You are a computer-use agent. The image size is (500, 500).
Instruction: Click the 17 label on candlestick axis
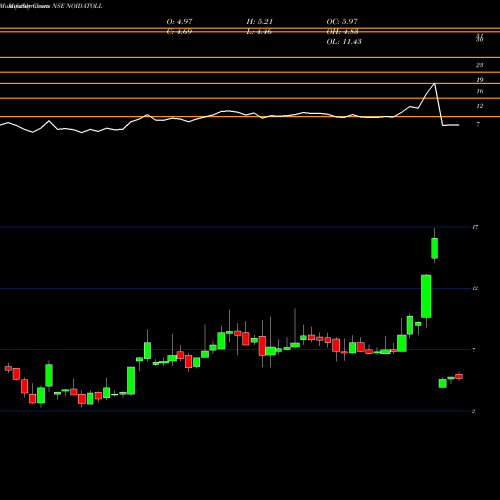pyautogui.click(x=475, y=227)
